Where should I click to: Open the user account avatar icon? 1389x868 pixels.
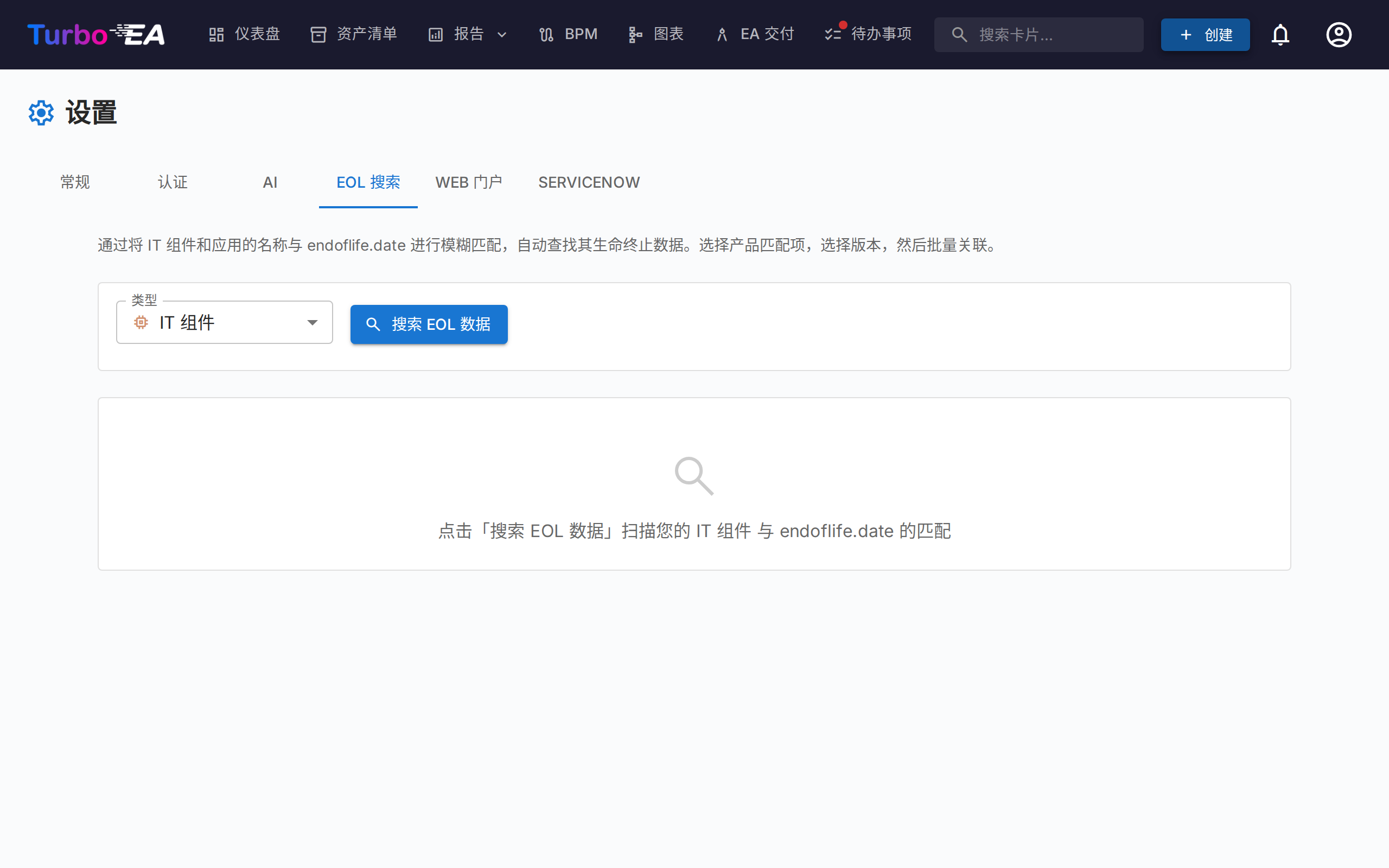(x=1338, y=34)
